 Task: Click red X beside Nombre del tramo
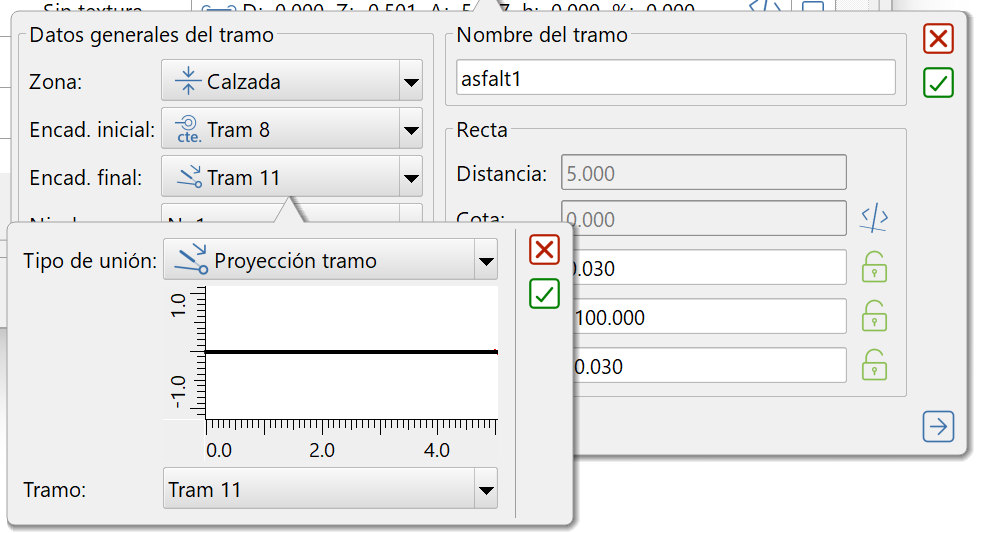[x=938, y=40]
